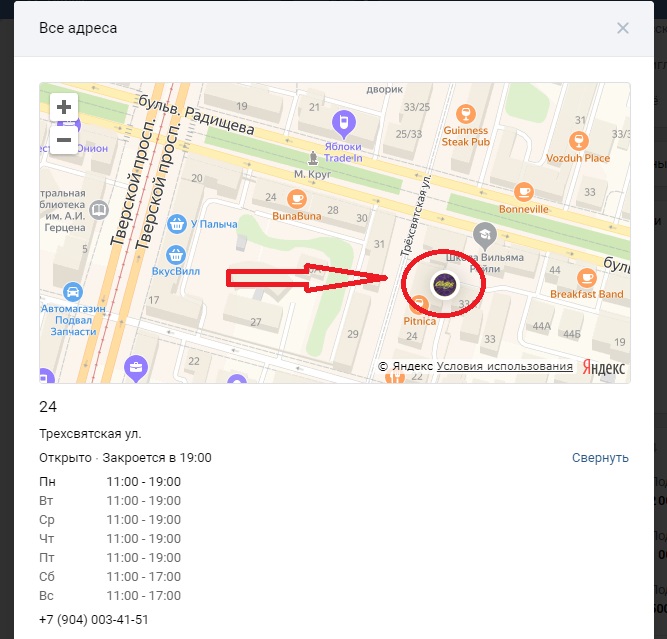This screenshot has width=667, height=639.
Task: Select the circled purple store marker
Action: tap(443, 286)
